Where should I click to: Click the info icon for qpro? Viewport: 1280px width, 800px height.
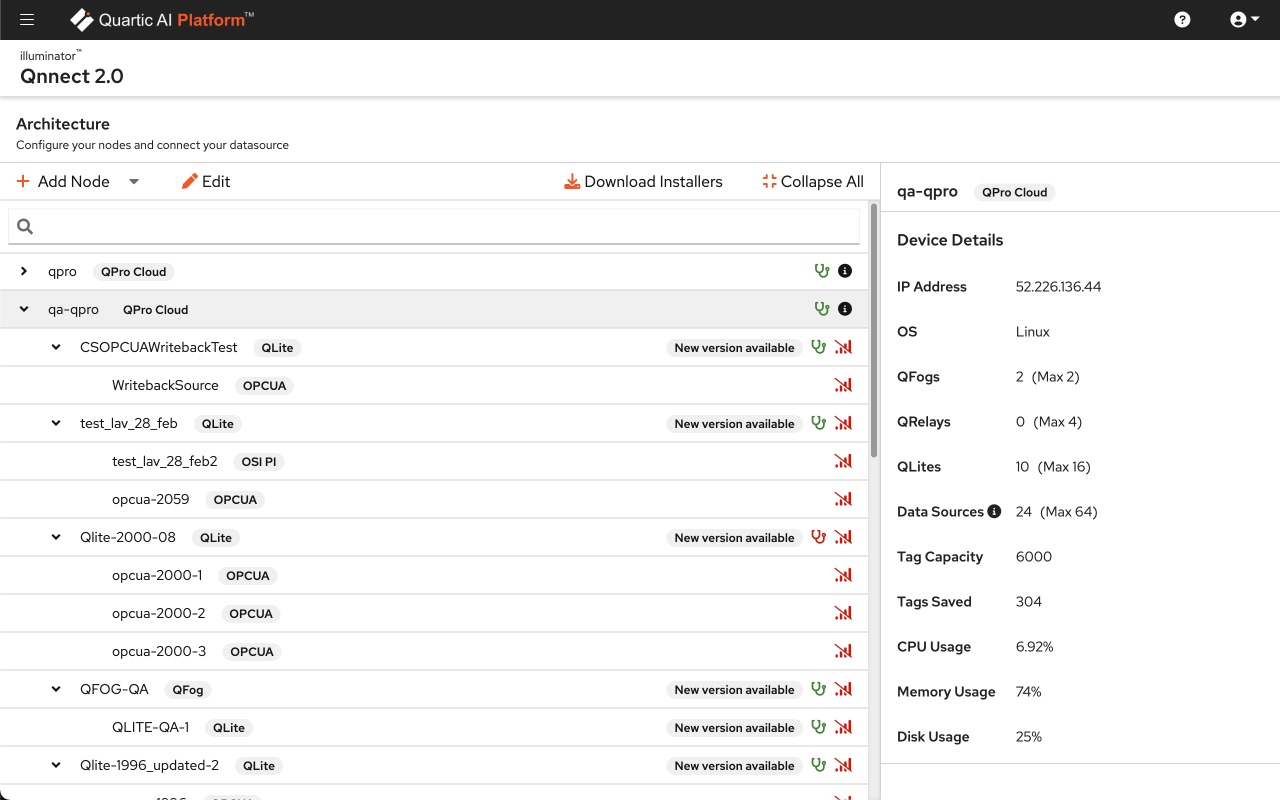[845, 271]
